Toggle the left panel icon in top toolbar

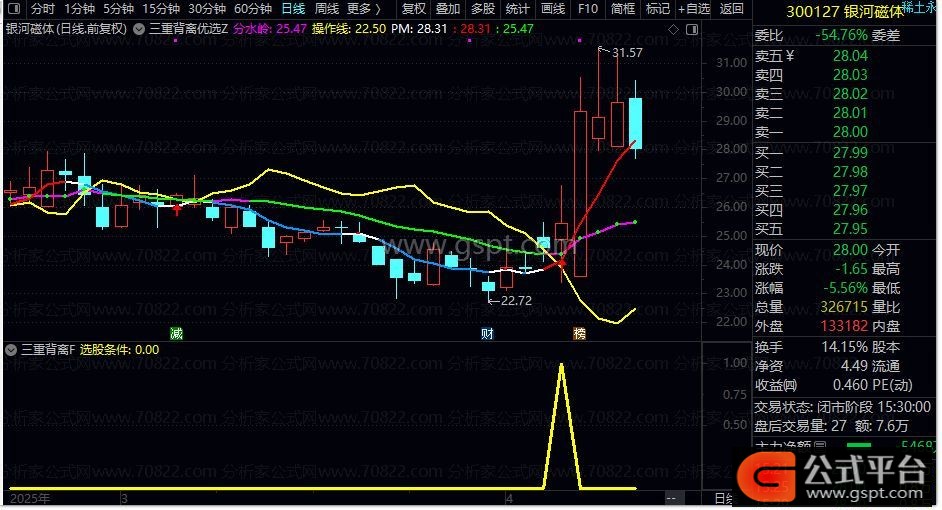13,9
